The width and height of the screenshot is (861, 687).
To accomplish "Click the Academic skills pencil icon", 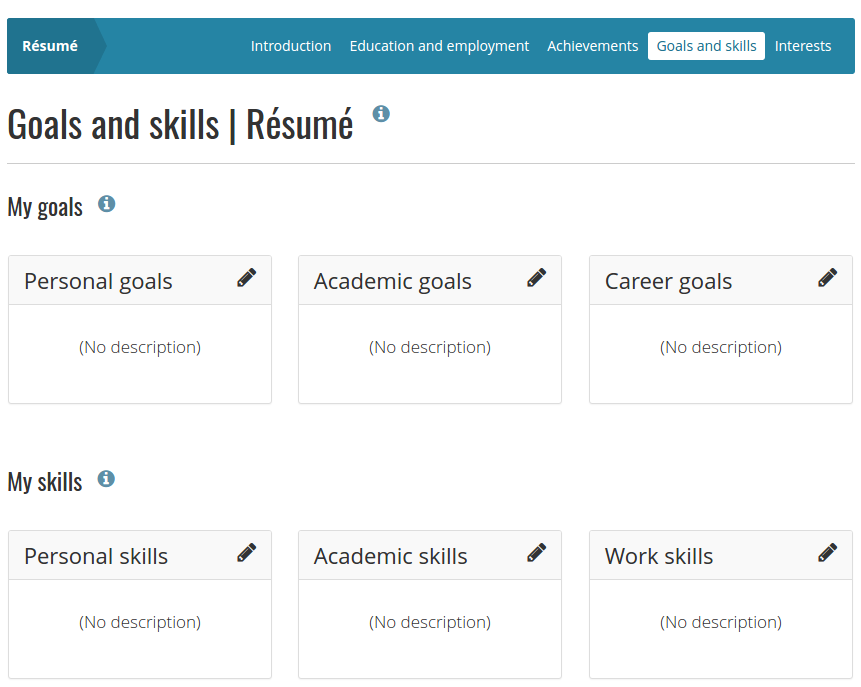I will tap(536, 553).
